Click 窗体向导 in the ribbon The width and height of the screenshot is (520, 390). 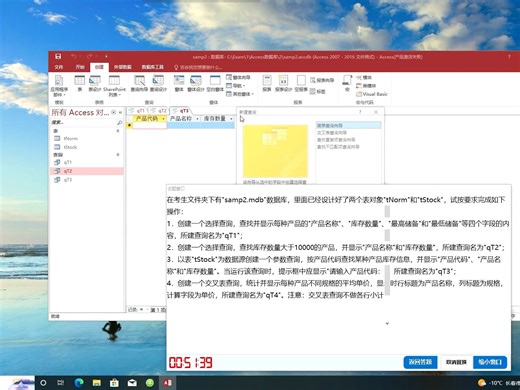tap(238, 77)
